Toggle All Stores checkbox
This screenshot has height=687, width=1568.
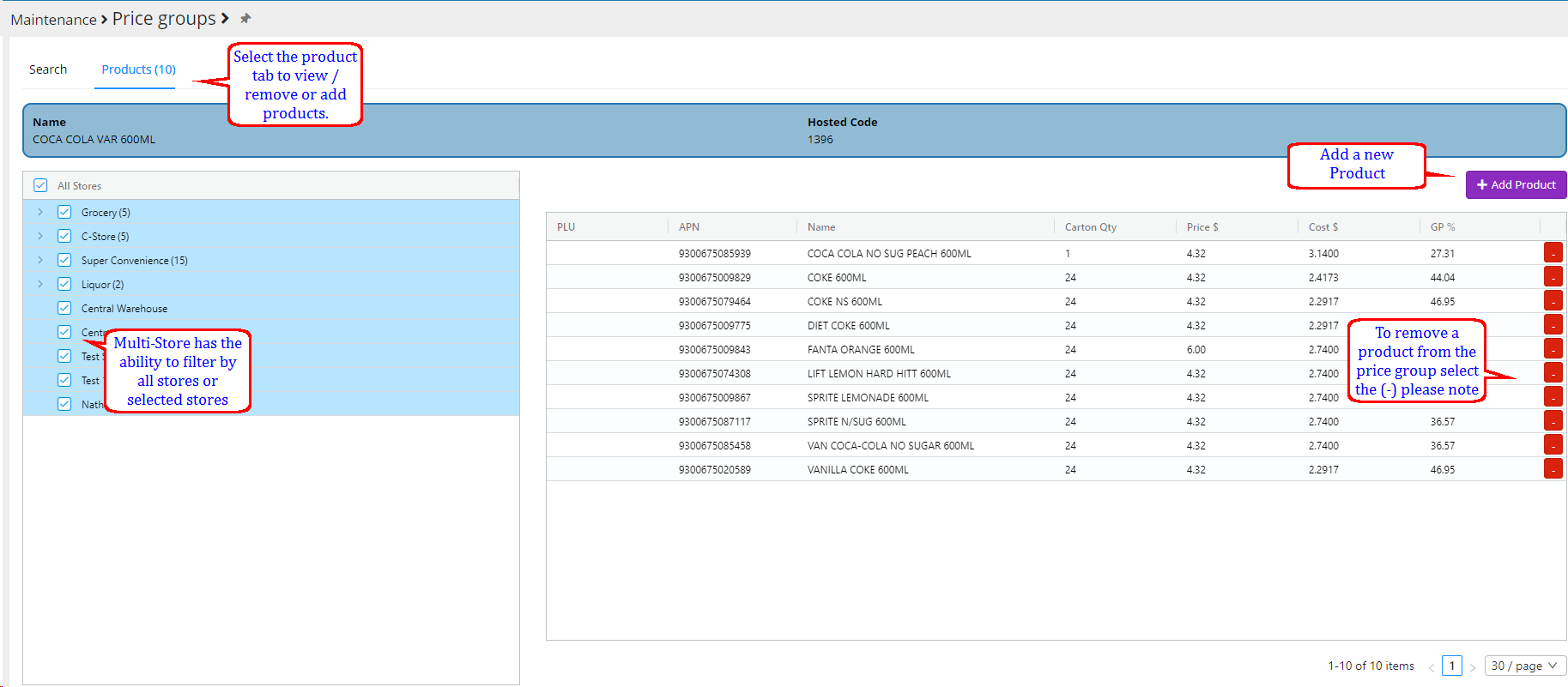[x=40, y=185]
